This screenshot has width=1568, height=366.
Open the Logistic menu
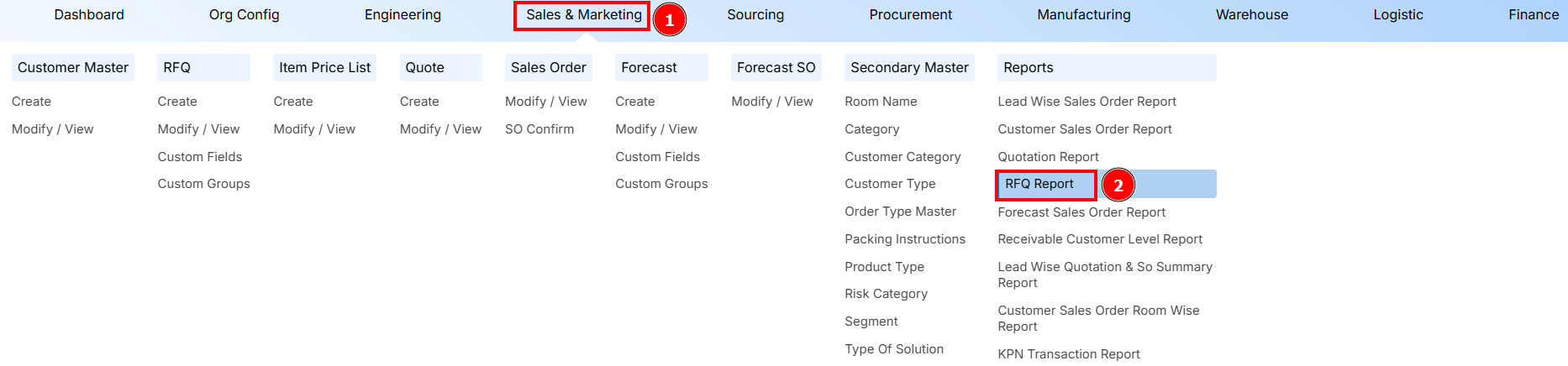pos(1398,15)
